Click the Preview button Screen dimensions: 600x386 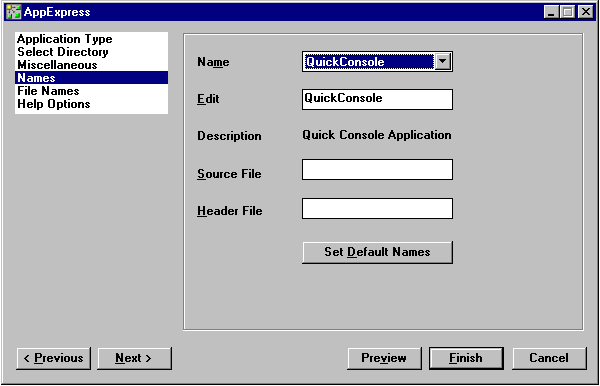pos(384,358)
